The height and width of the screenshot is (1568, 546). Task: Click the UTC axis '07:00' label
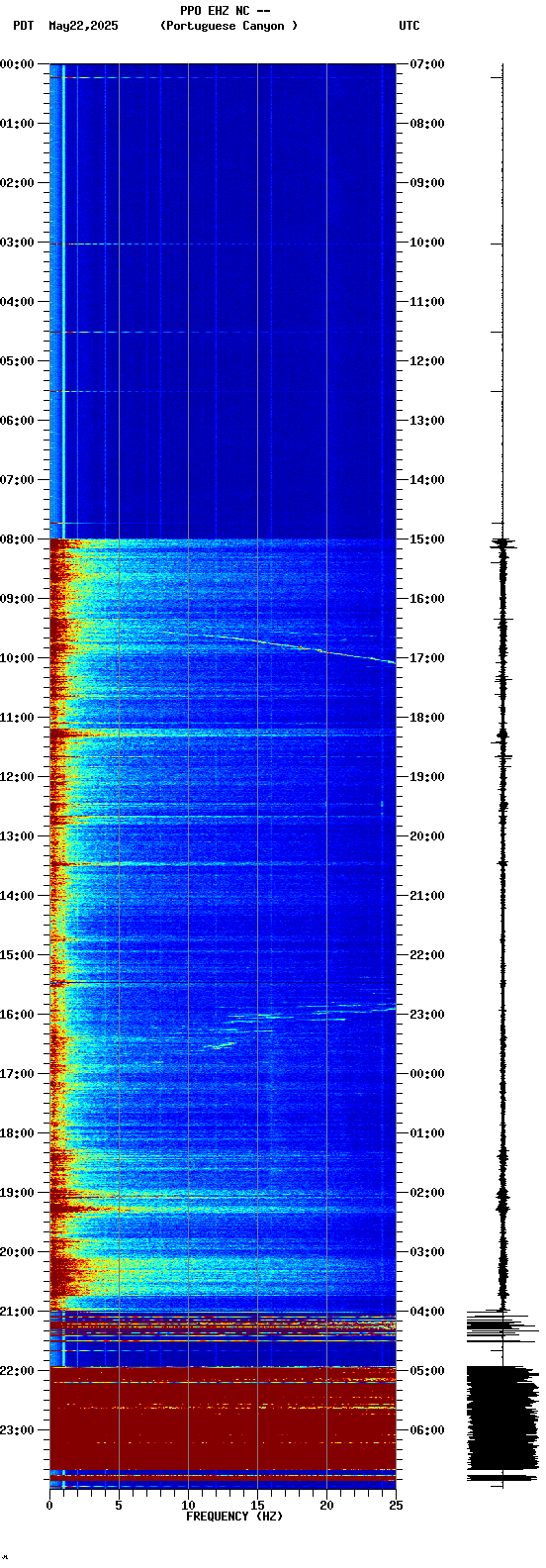(x=427, y=64)
